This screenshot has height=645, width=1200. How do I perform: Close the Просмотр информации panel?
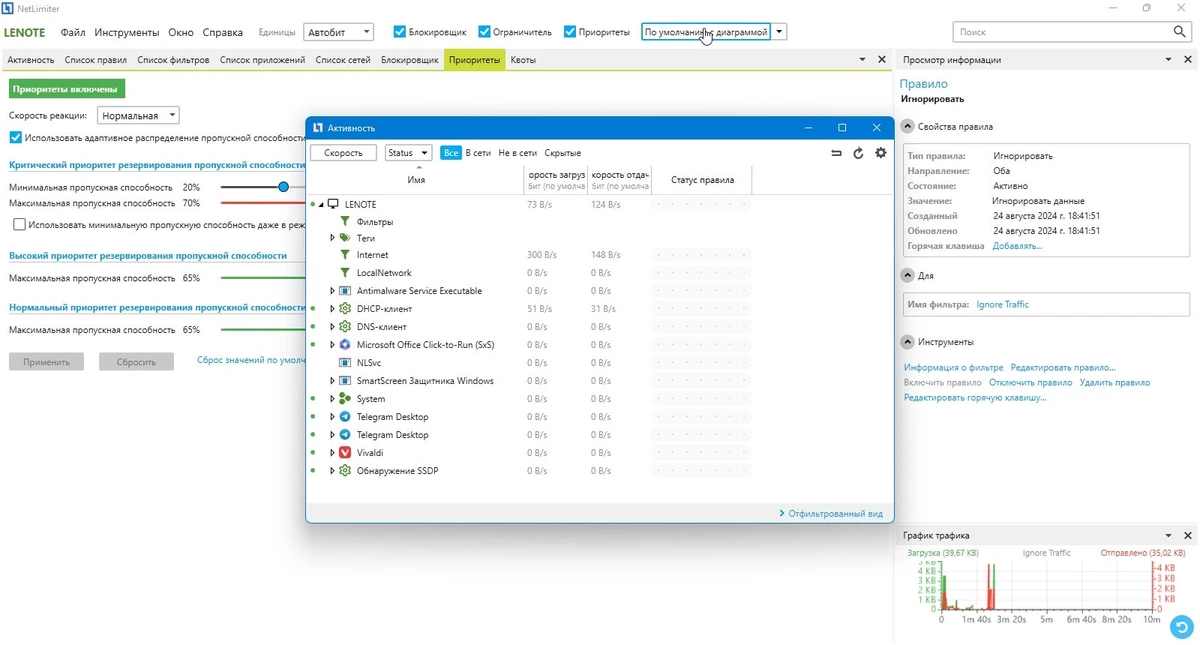pos(1188,60)
